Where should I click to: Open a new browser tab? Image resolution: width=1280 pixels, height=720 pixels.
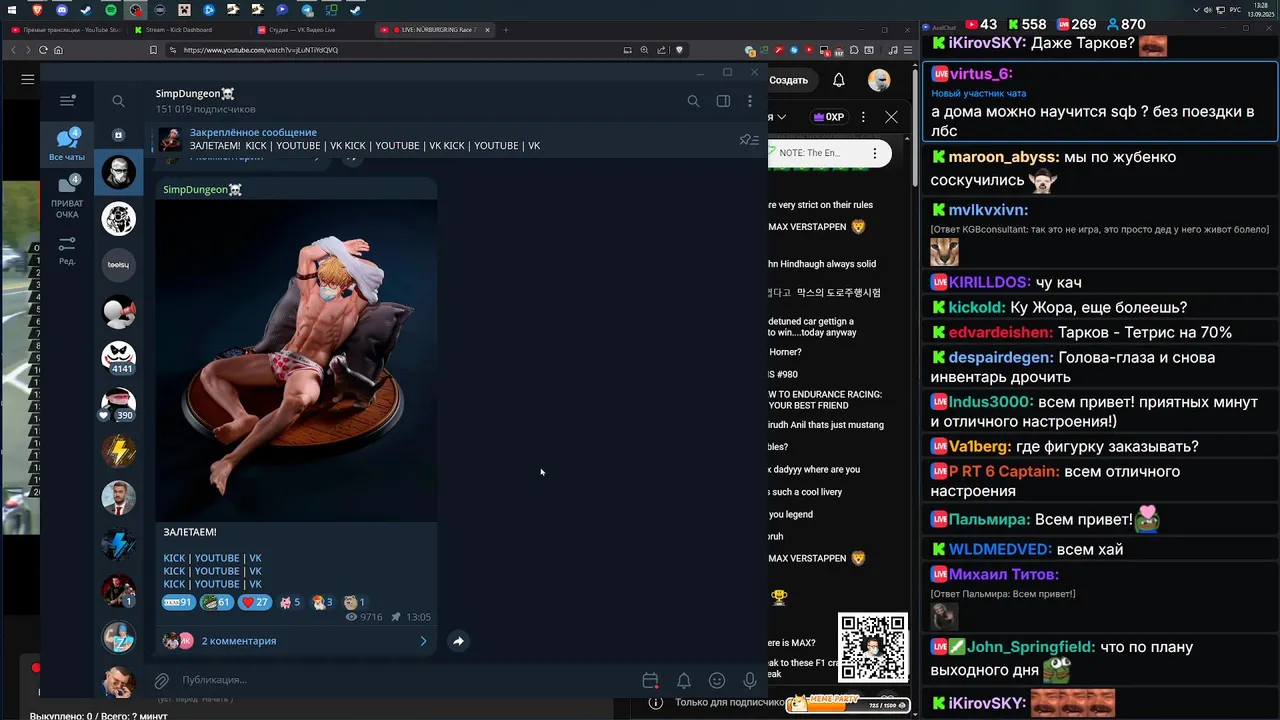click(506, 30)
